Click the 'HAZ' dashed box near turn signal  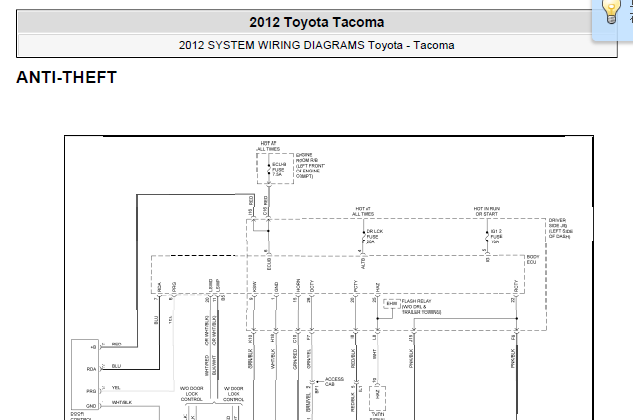pos(377,398)
